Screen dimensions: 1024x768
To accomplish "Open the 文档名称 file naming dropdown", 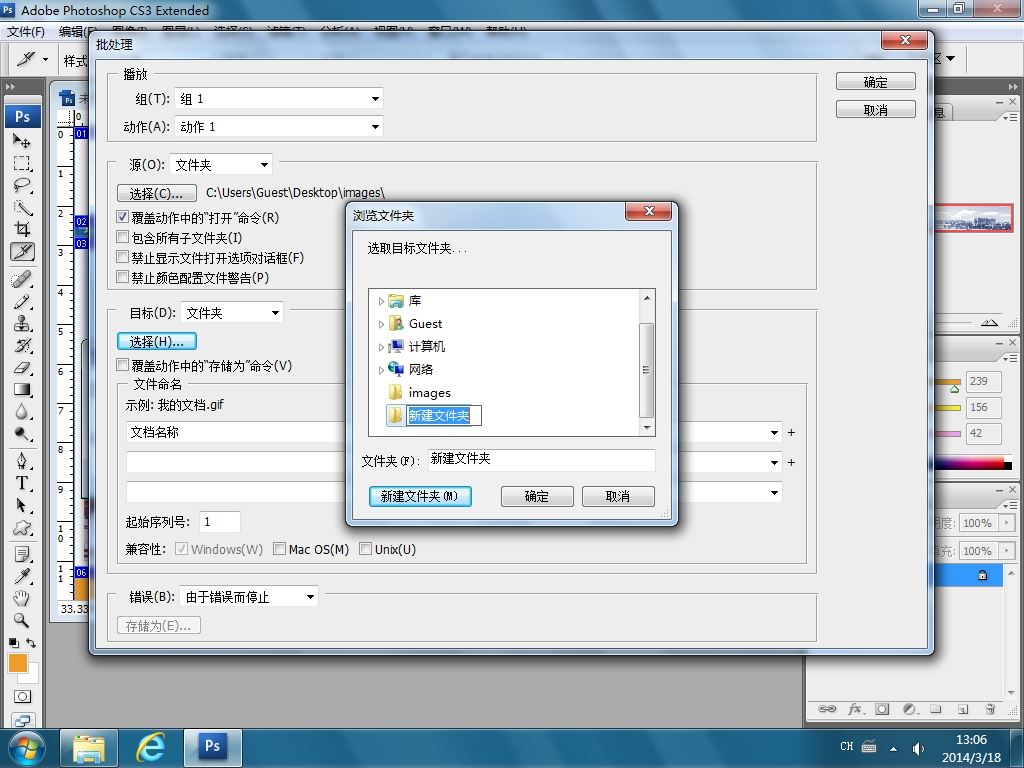I will pyautogui.click(x=774, y=432).
